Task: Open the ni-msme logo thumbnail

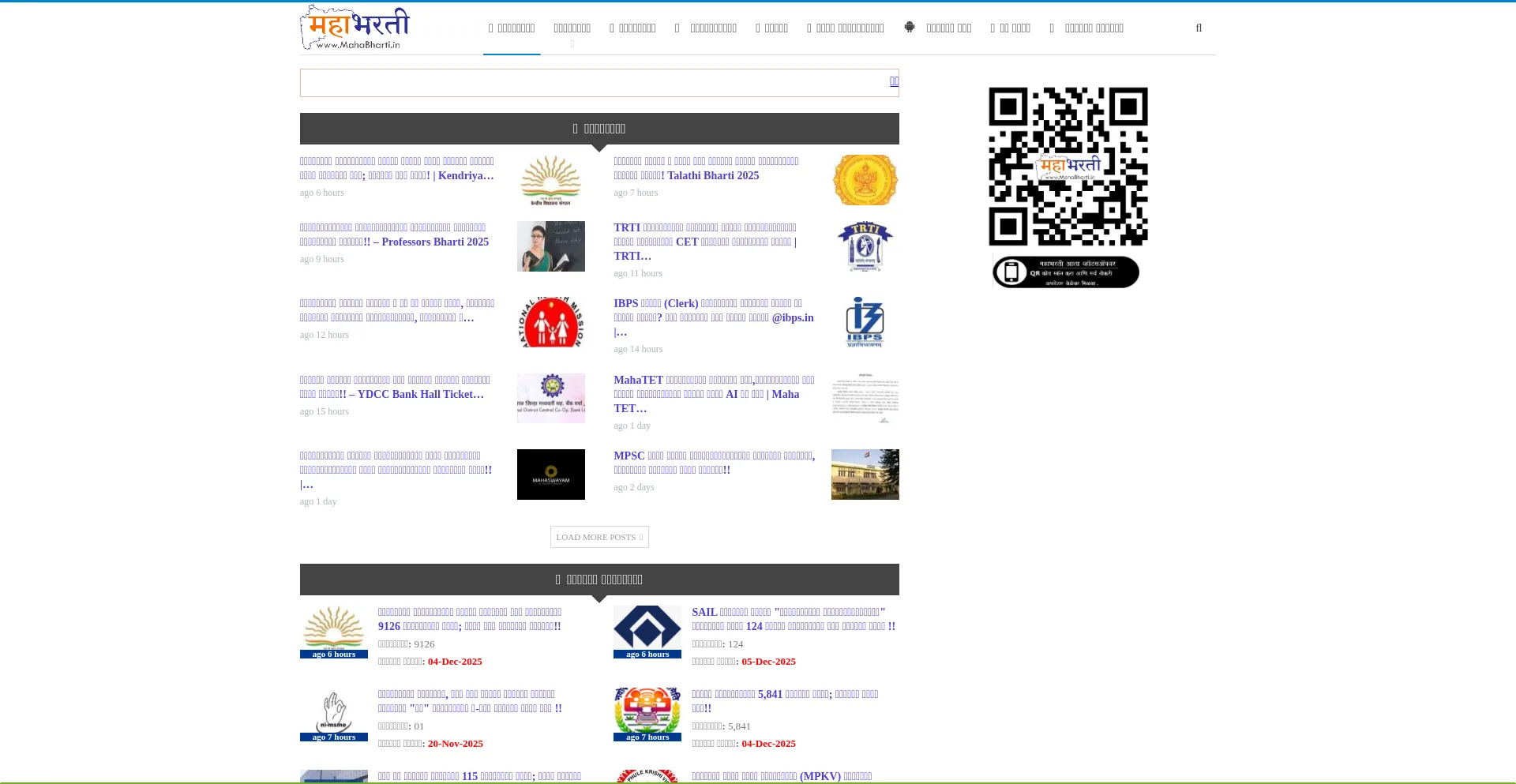Action: [333, 711]
